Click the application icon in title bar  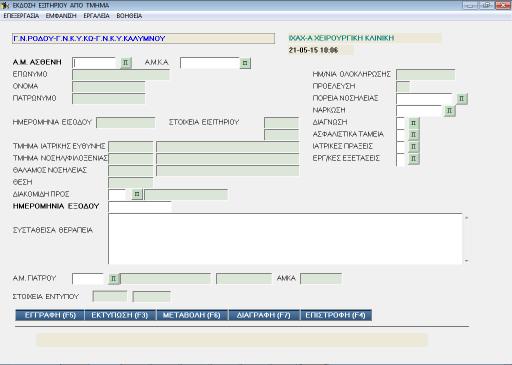coord(5,5)
